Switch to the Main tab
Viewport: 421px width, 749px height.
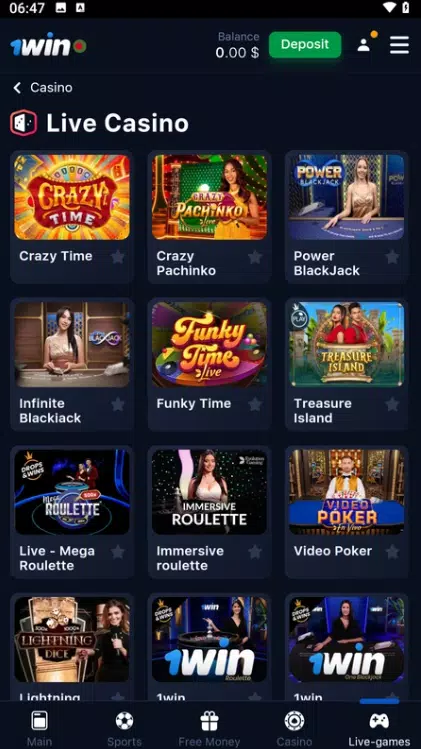click(x=39, y=728)
